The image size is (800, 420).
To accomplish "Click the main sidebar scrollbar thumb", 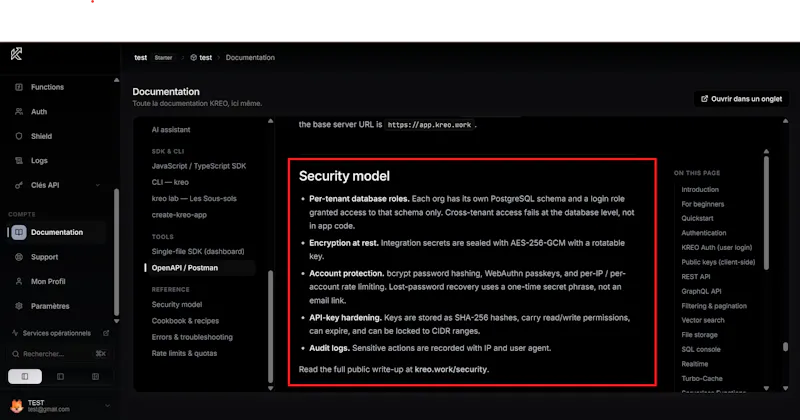I will pos(116,253).
